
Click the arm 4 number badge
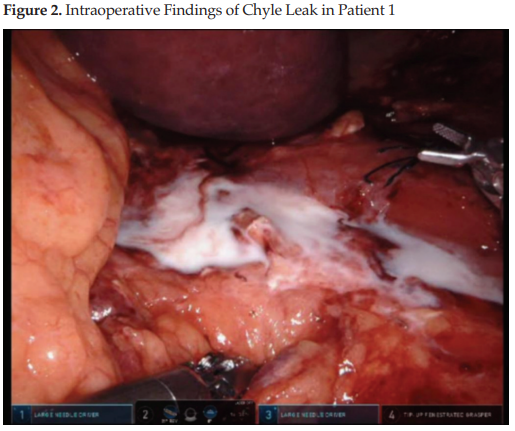tap(392, 415)
